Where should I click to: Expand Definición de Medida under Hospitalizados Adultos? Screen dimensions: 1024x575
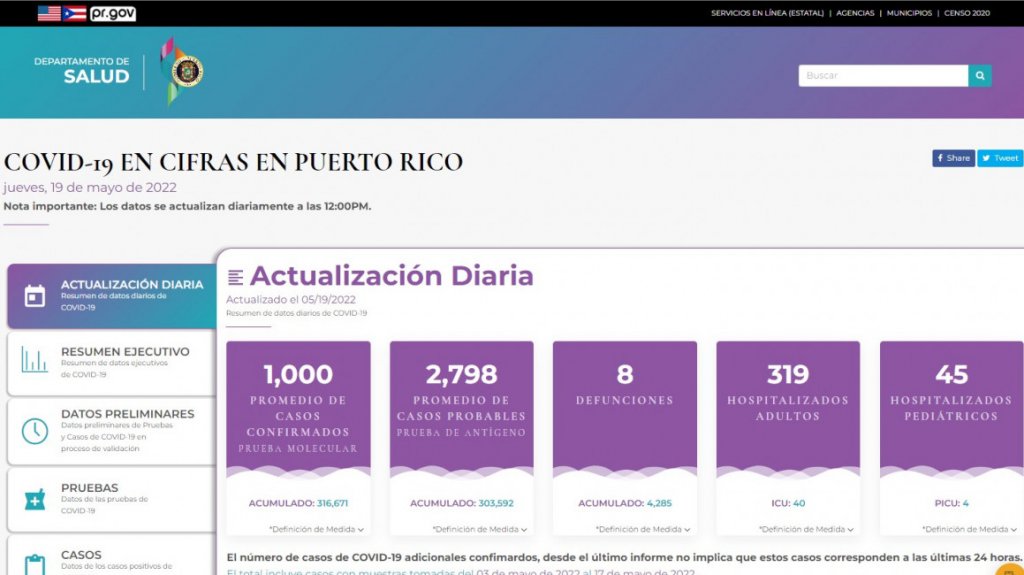pyautogui.click(x=806, y=529)
